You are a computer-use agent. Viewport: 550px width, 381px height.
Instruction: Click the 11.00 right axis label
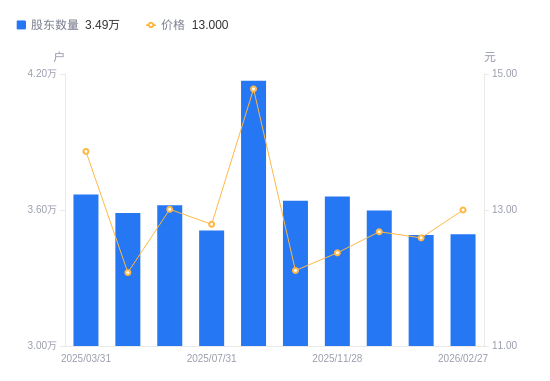[x=504, y=345]
